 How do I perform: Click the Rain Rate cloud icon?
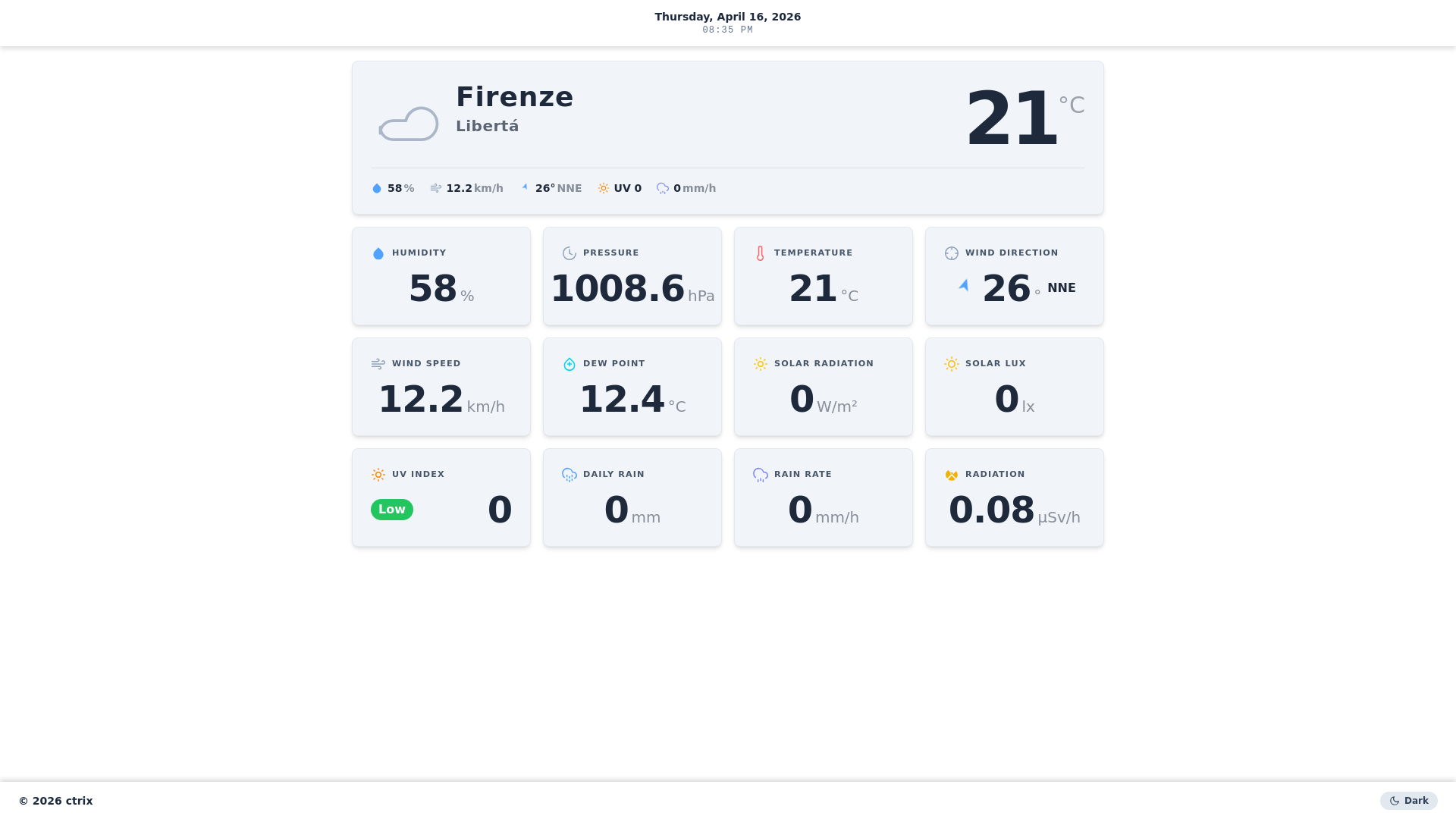click(x=761, y=475)
